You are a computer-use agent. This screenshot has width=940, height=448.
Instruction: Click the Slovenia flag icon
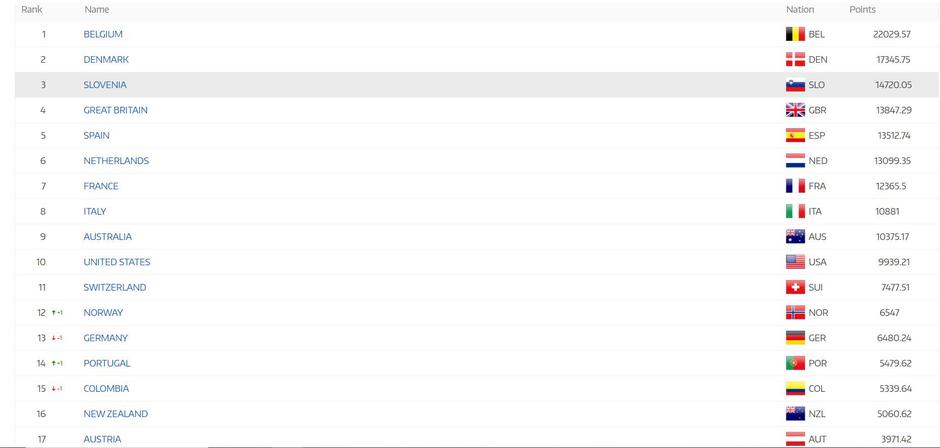(795, 85)
